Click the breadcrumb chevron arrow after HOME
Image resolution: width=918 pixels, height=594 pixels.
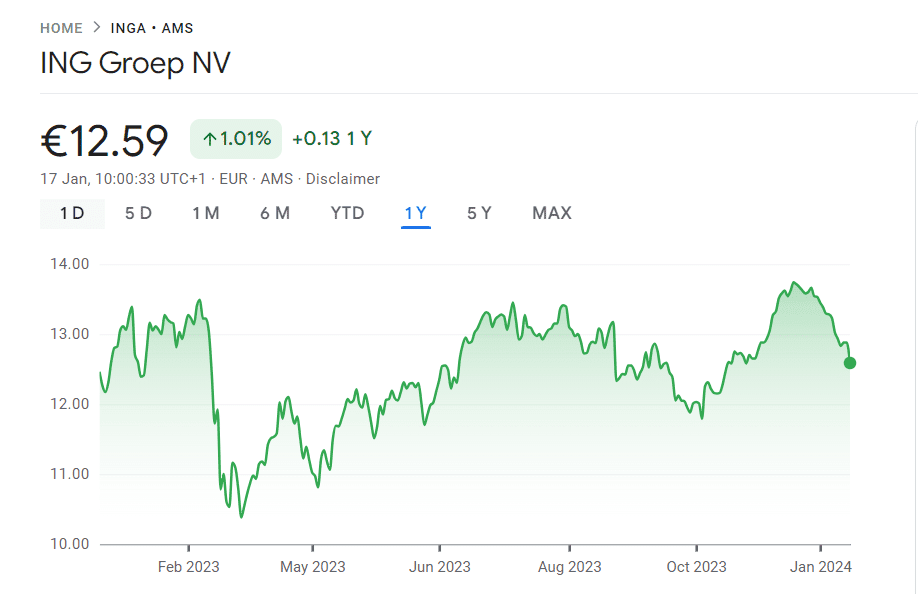click(97, 28)
